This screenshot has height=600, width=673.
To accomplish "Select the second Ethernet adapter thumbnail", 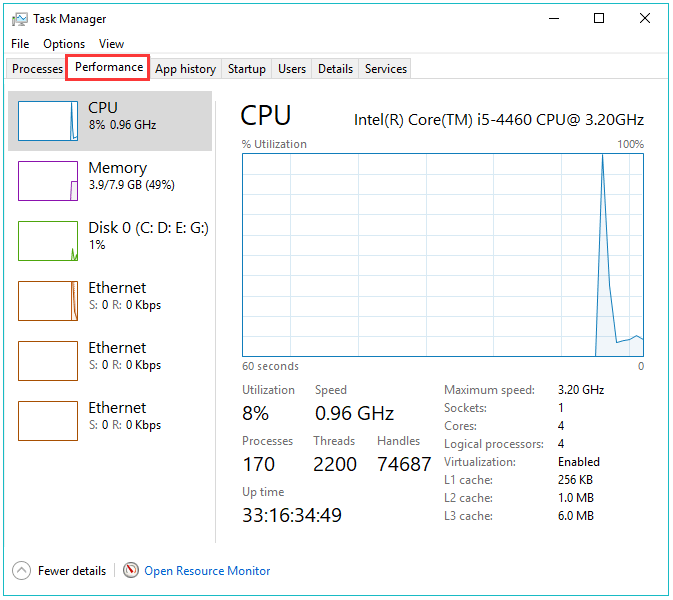I will (x=48, y=361).
